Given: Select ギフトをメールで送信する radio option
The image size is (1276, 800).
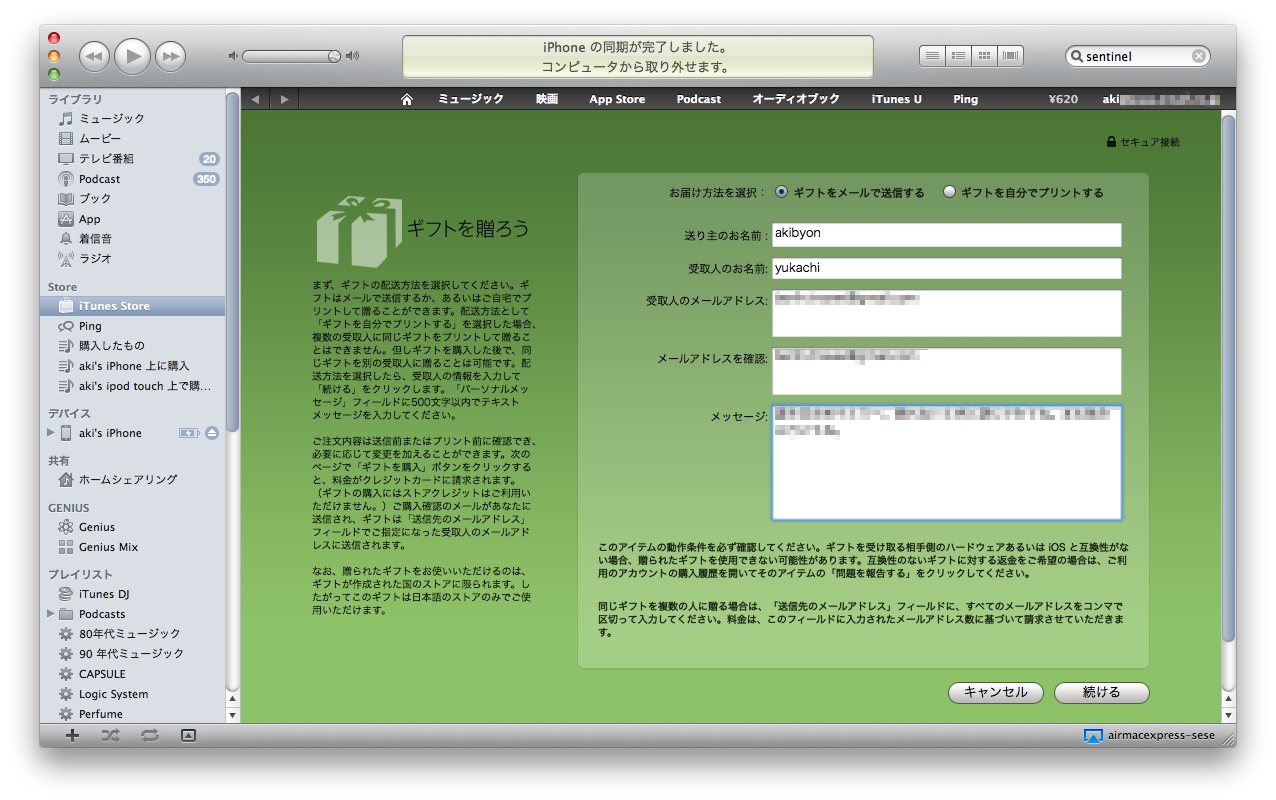Looking at the screenshot, I should coord(781,192).
